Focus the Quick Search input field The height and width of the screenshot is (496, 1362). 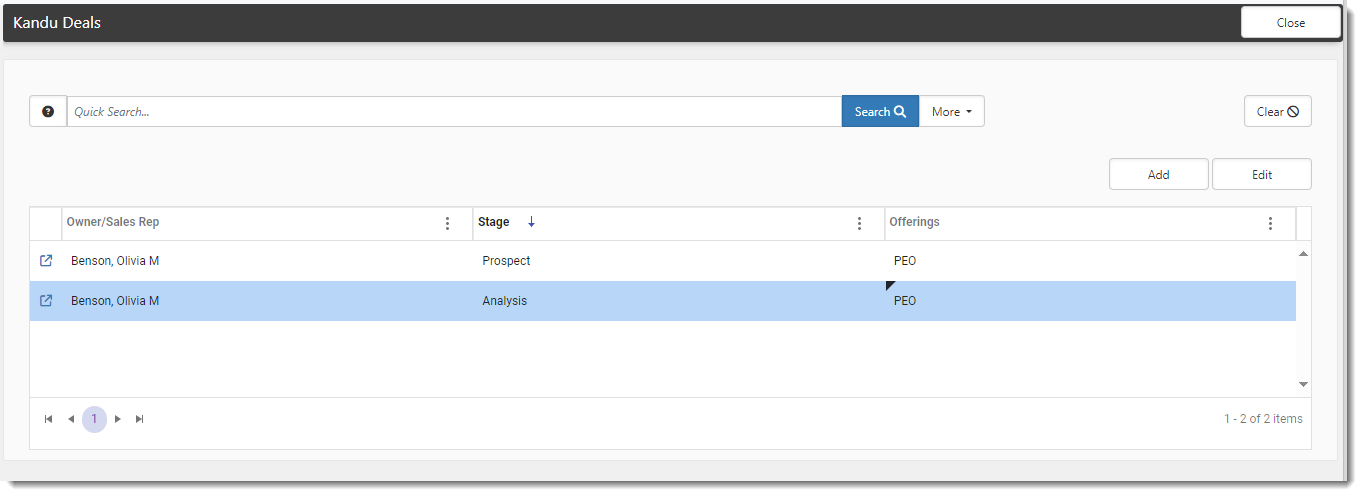click(454, 112)
